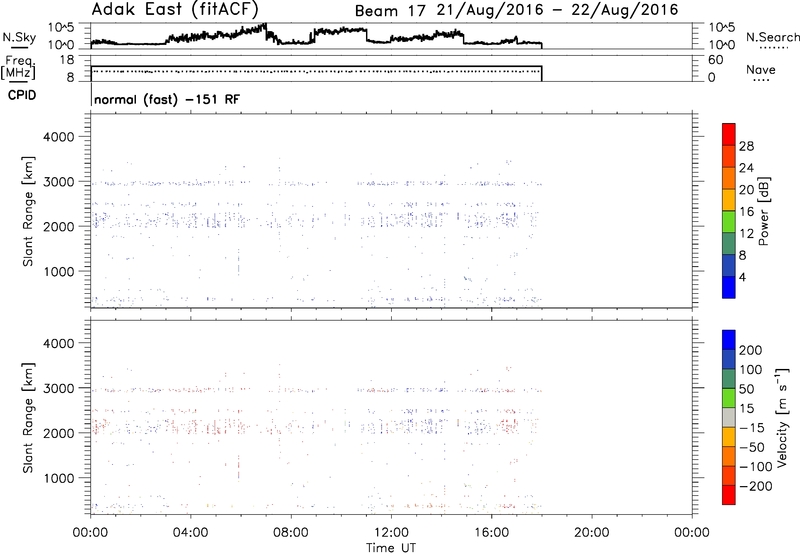
Task: Click the Power colorbar segment between 20 and 24
Action: point(729,178)
